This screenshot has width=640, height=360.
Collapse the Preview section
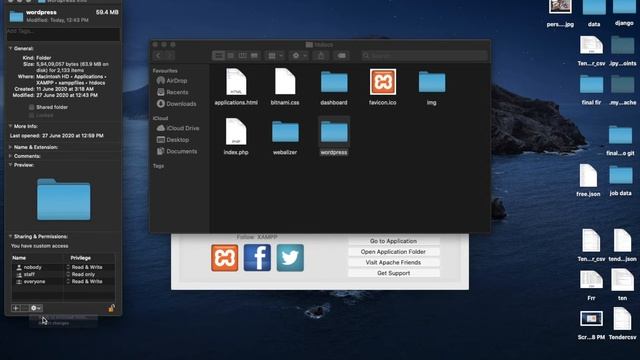[x=10, y=165]
